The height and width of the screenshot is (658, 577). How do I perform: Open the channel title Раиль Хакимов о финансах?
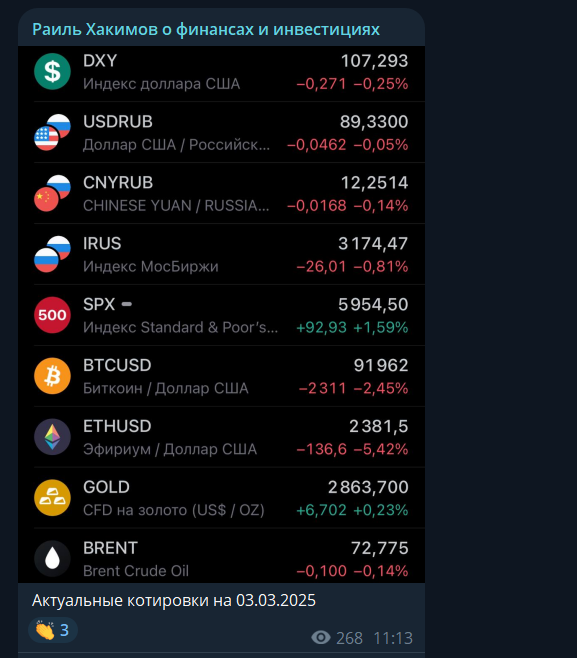pos(206,29)
